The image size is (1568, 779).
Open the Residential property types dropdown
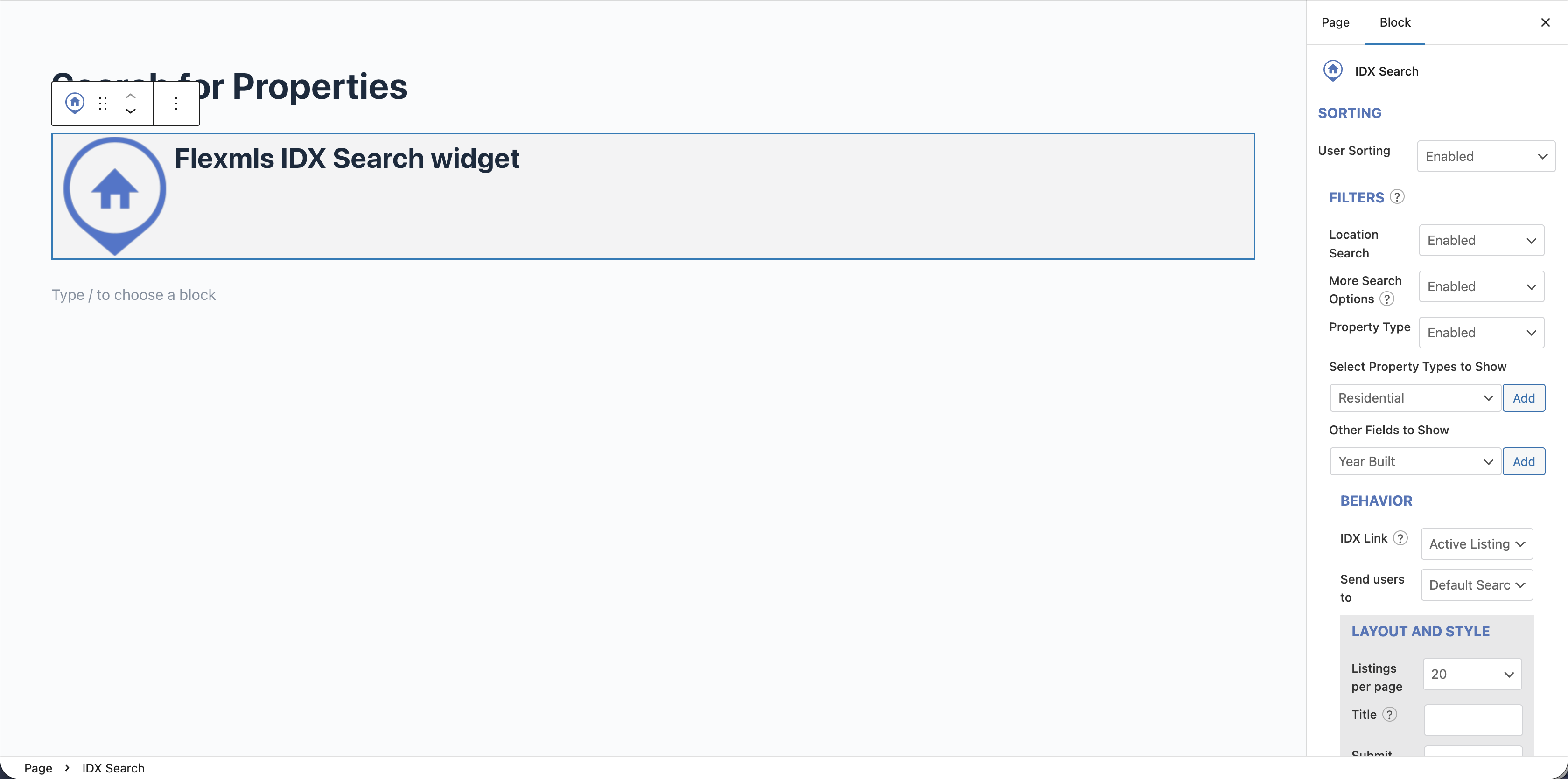[1414, 398]
